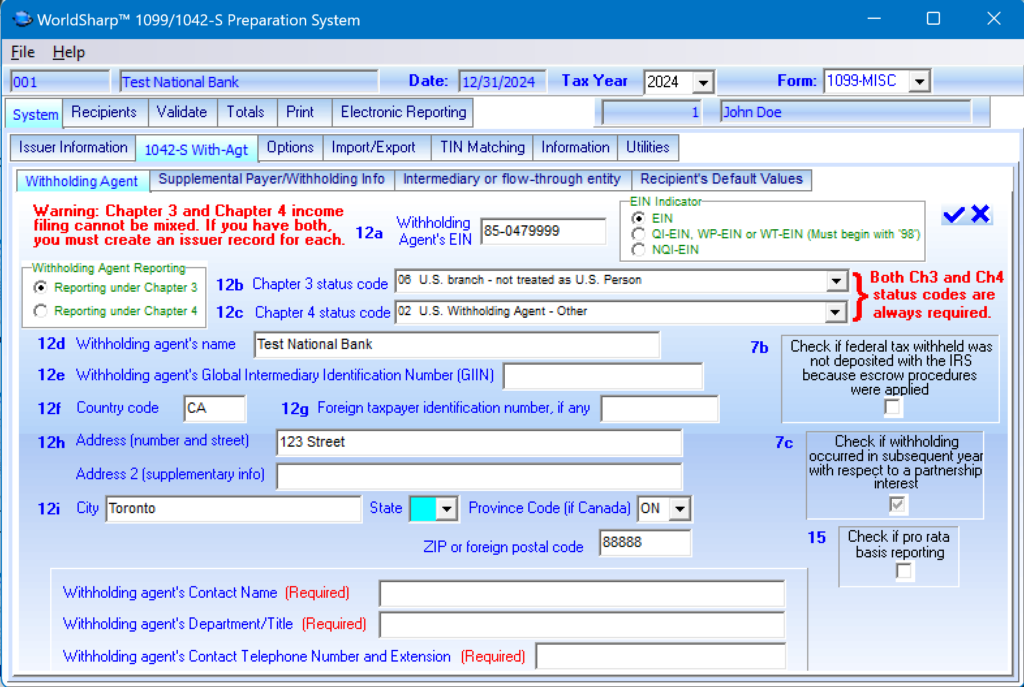
Task: Switch to the Recipients tab
Action: 104,112
